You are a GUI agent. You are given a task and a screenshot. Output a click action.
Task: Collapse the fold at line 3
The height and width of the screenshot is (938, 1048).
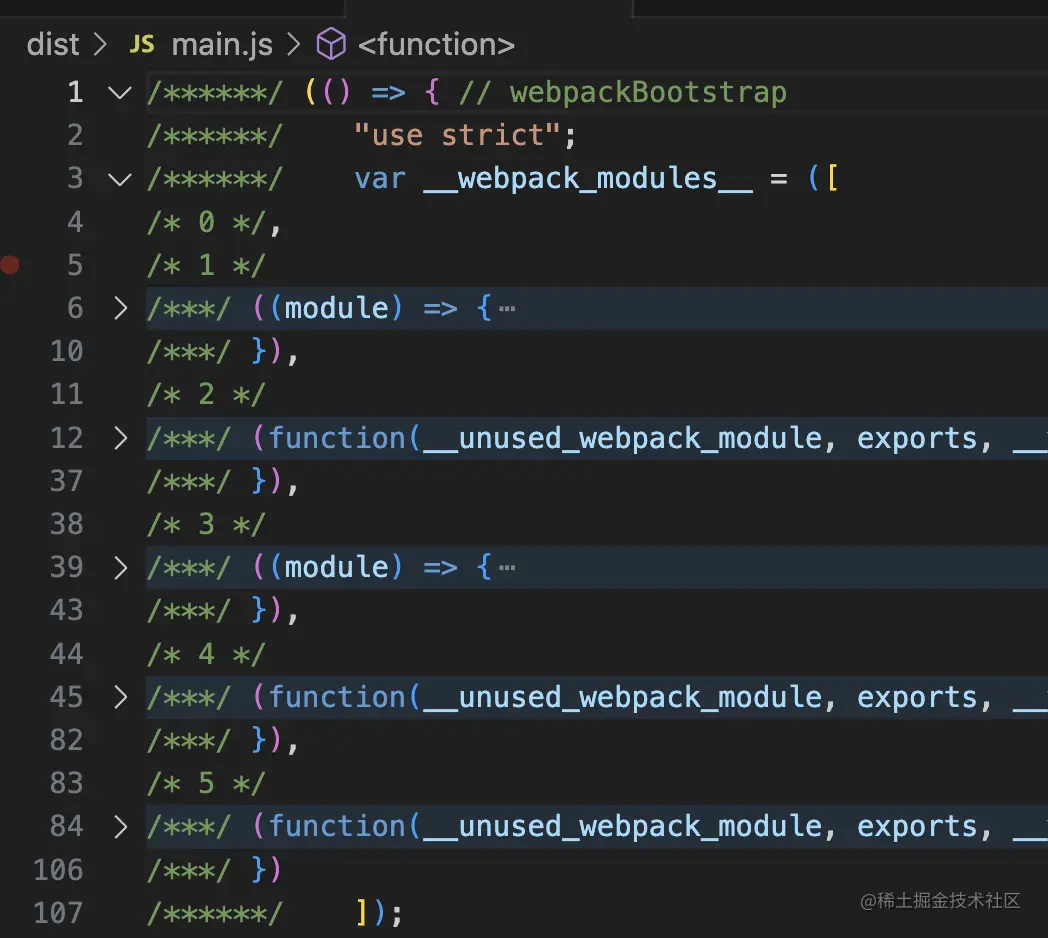click(x=120, y=179)
